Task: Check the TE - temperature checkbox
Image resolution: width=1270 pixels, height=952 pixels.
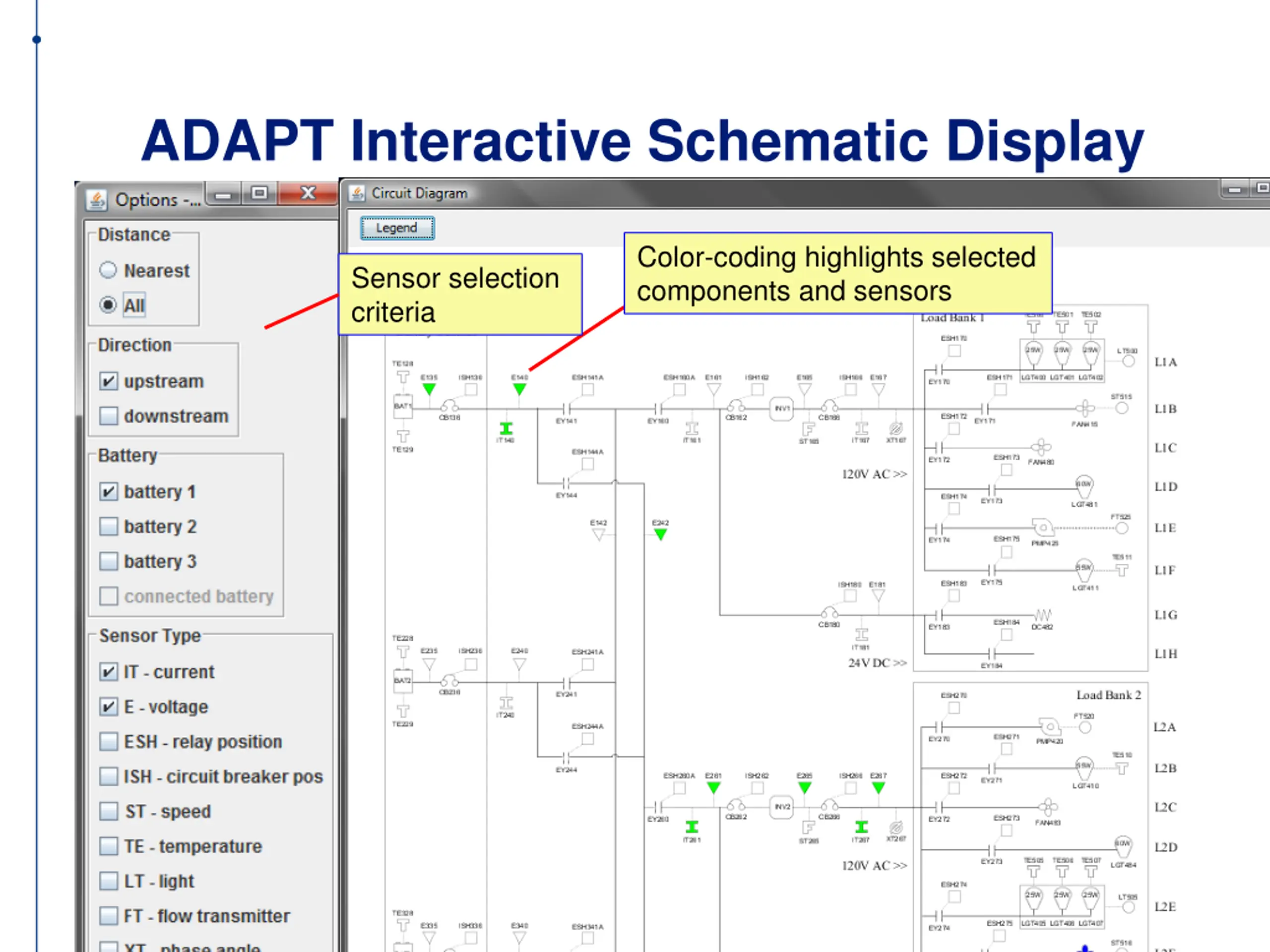Action: coord(108,846)
